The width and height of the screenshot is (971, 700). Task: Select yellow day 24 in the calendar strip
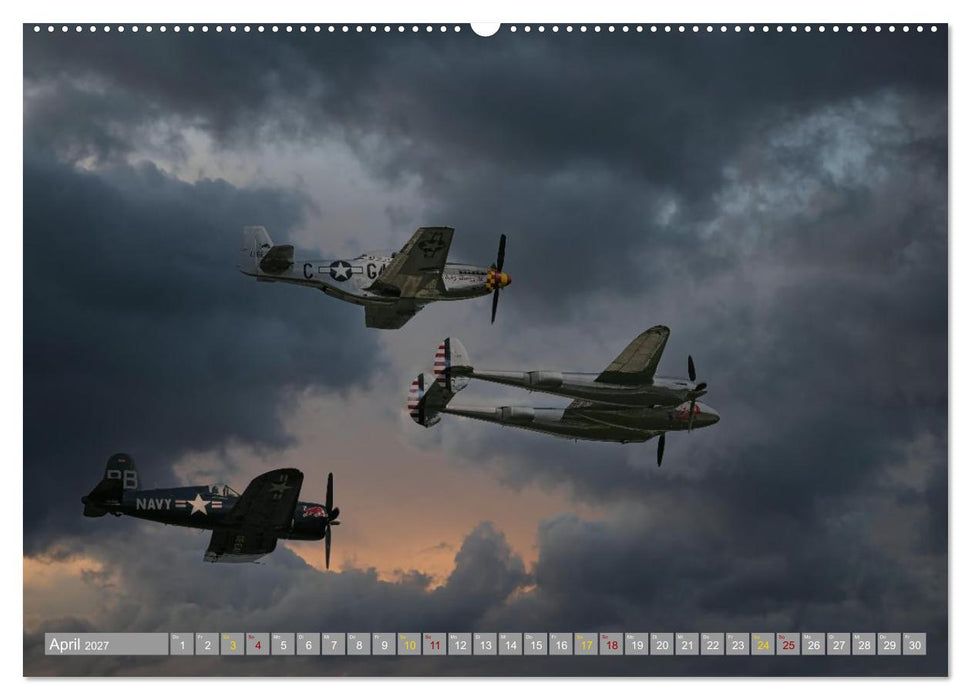click(764, 644)
